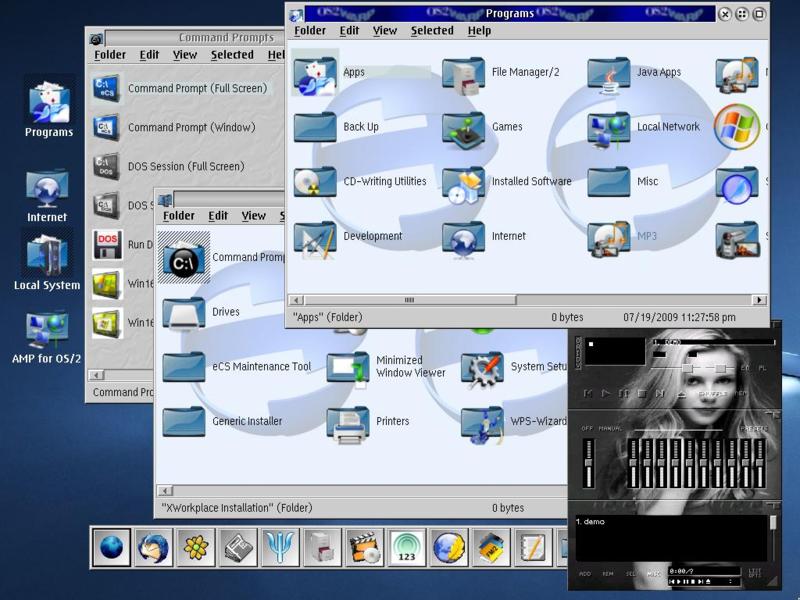Open the Installed Software folder
The width and height of the screenshot is (800, 600).
click(x=464, y=182)
